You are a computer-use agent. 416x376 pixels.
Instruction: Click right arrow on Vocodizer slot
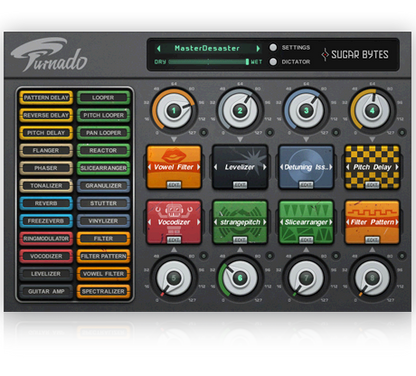pos(199,222)
